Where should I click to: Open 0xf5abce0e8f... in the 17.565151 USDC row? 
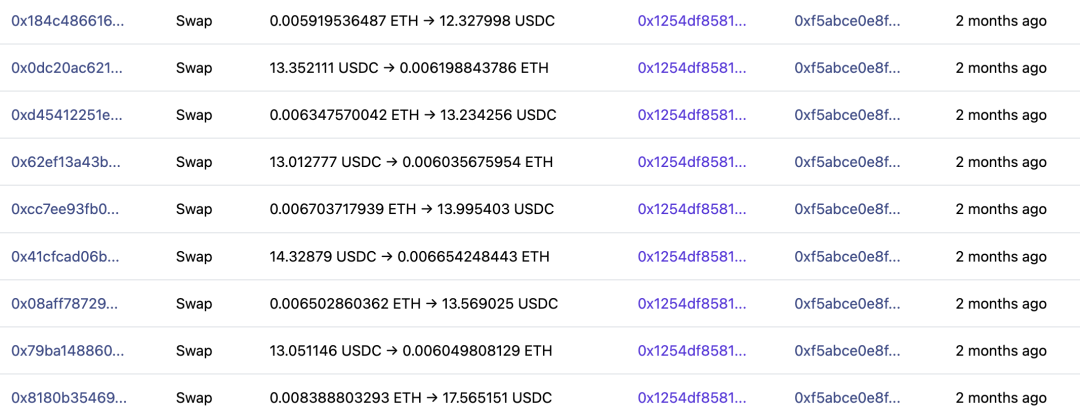[x=848, y=397]
